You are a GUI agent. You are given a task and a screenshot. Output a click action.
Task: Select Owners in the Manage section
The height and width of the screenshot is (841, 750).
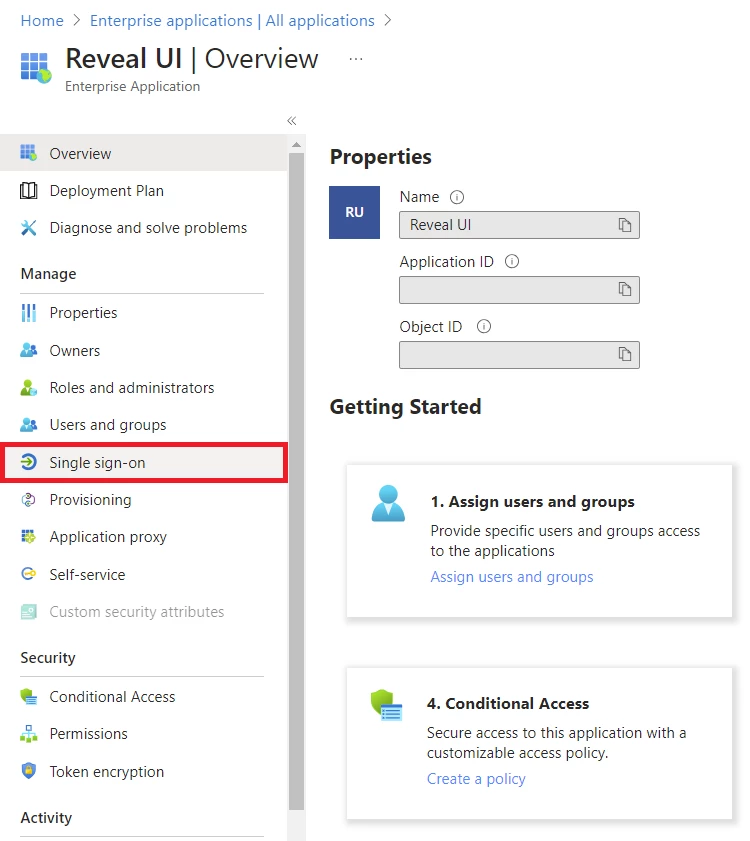coord(143,350)
